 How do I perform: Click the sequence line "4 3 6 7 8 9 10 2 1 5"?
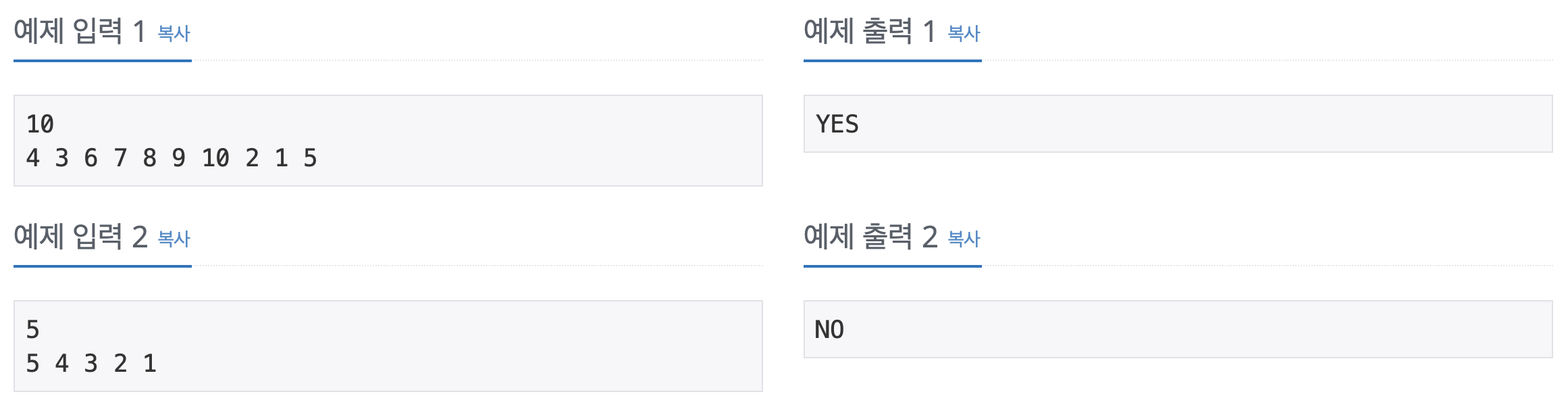[172, 158]
